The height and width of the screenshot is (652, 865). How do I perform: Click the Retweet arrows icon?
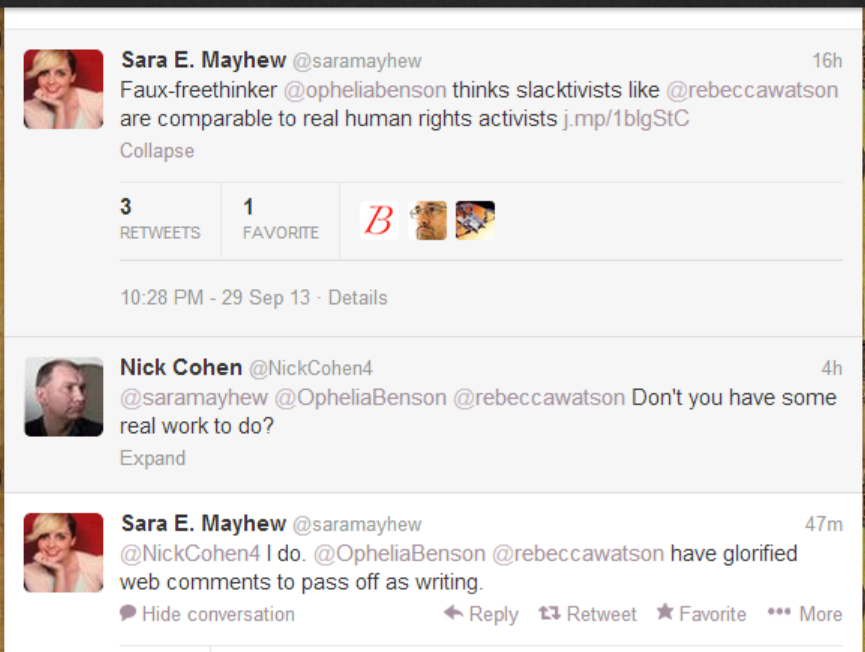549,613
